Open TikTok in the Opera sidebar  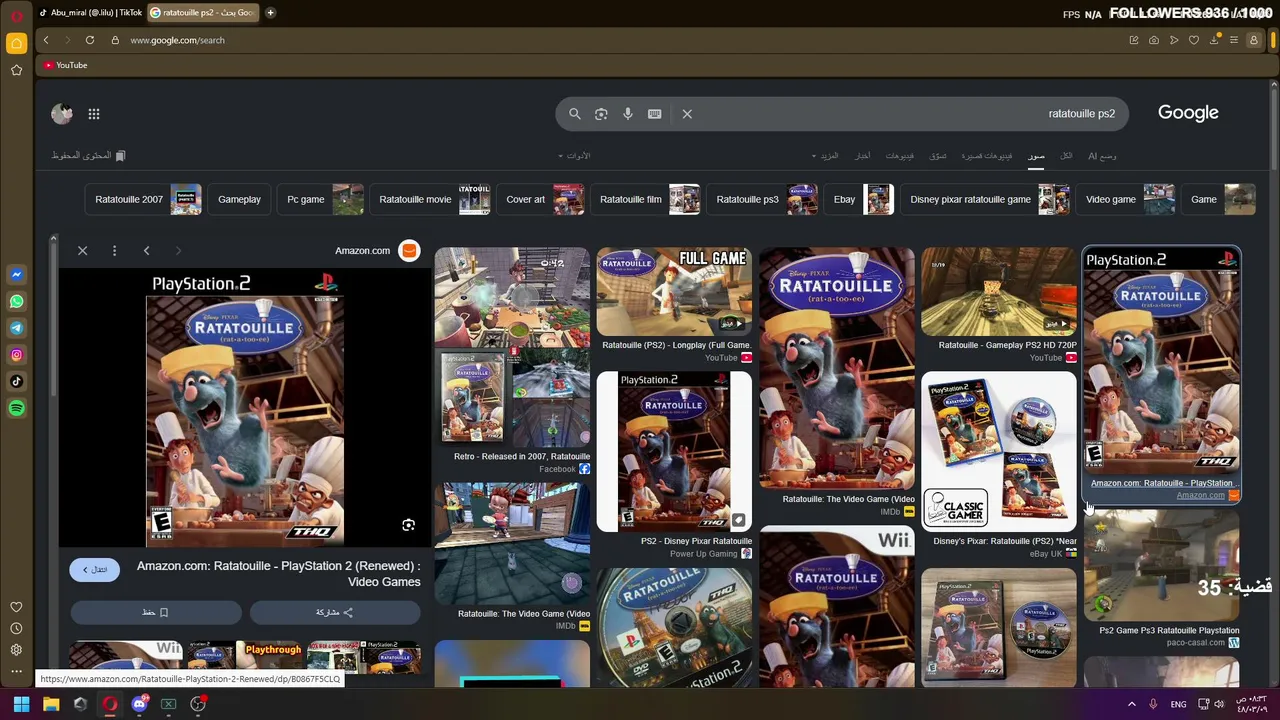pos(17,381)
